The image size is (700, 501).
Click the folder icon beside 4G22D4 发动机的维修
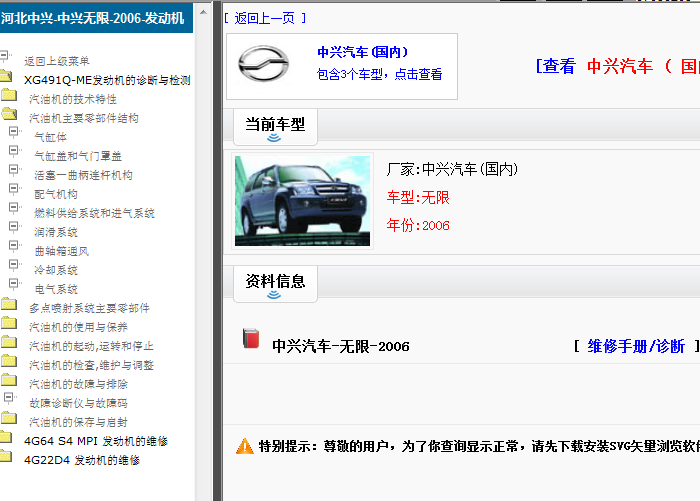6,456
